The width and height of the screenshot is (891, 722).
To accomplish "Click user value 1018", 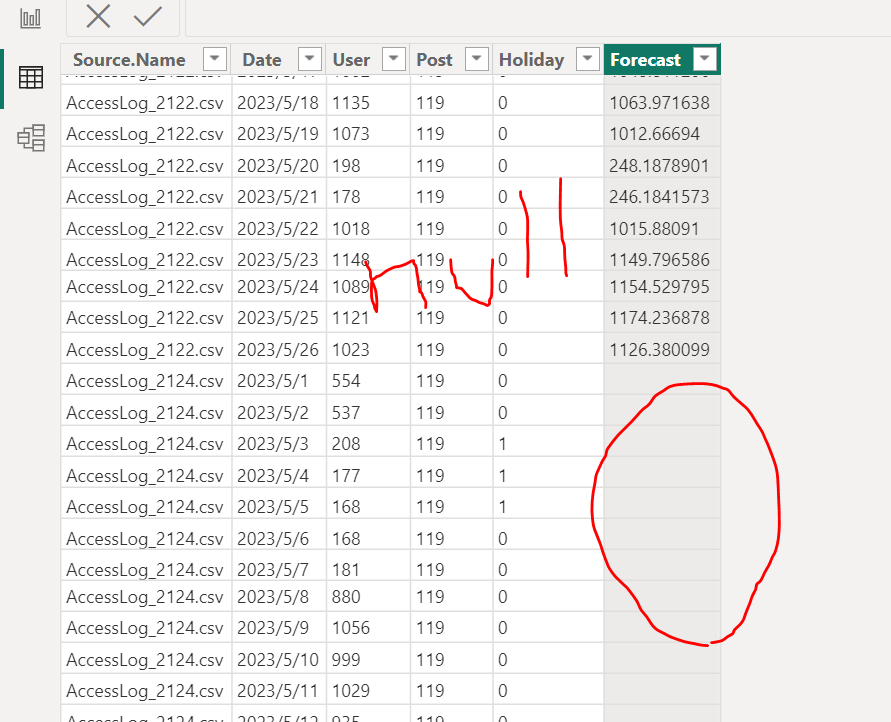I will point(351,229).
